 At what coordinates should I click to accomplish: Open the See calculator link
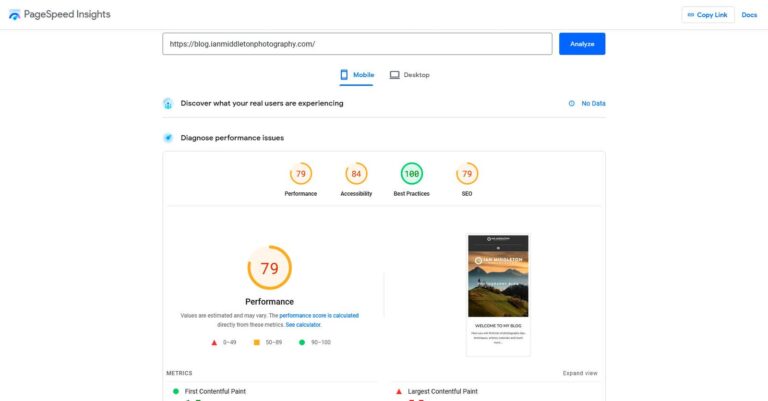click(303, 325)
